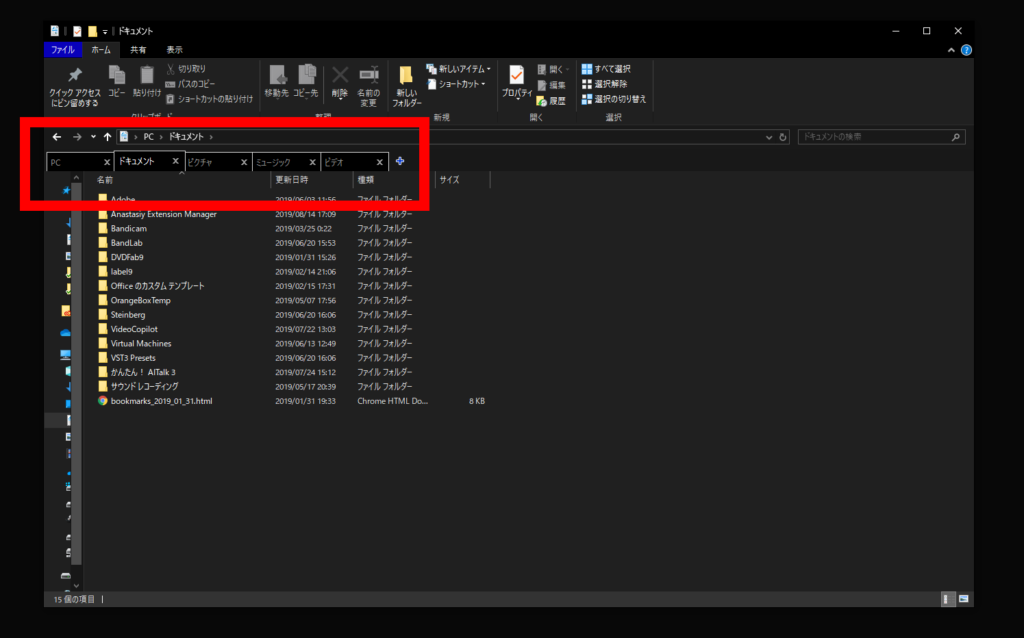Switch to large icons view in status bar

pos(963,599)
